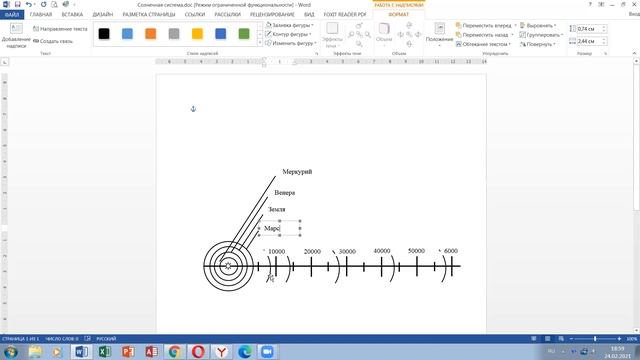
Task: Click the 30000 scale label
Action: coord(347,252)
